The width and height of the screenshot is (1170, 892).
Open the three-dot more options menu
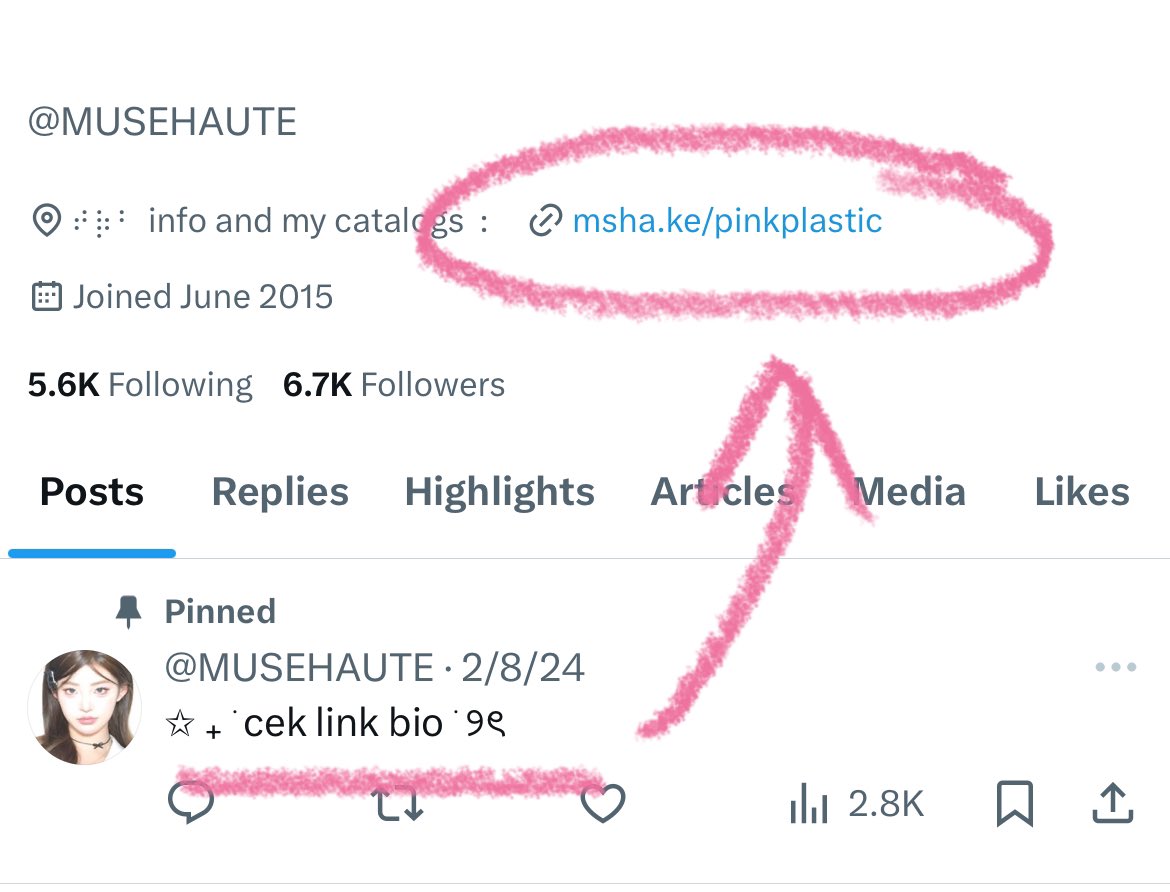1116,667
